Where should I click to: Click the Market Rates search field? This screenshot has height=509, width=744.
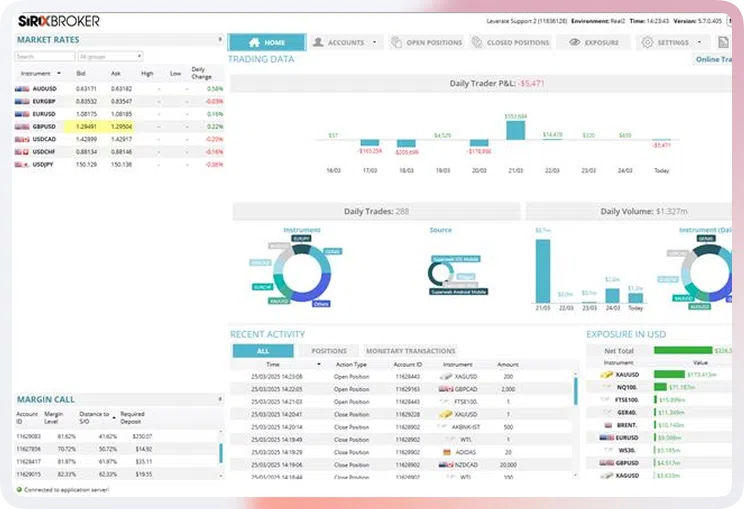point(45,56)
